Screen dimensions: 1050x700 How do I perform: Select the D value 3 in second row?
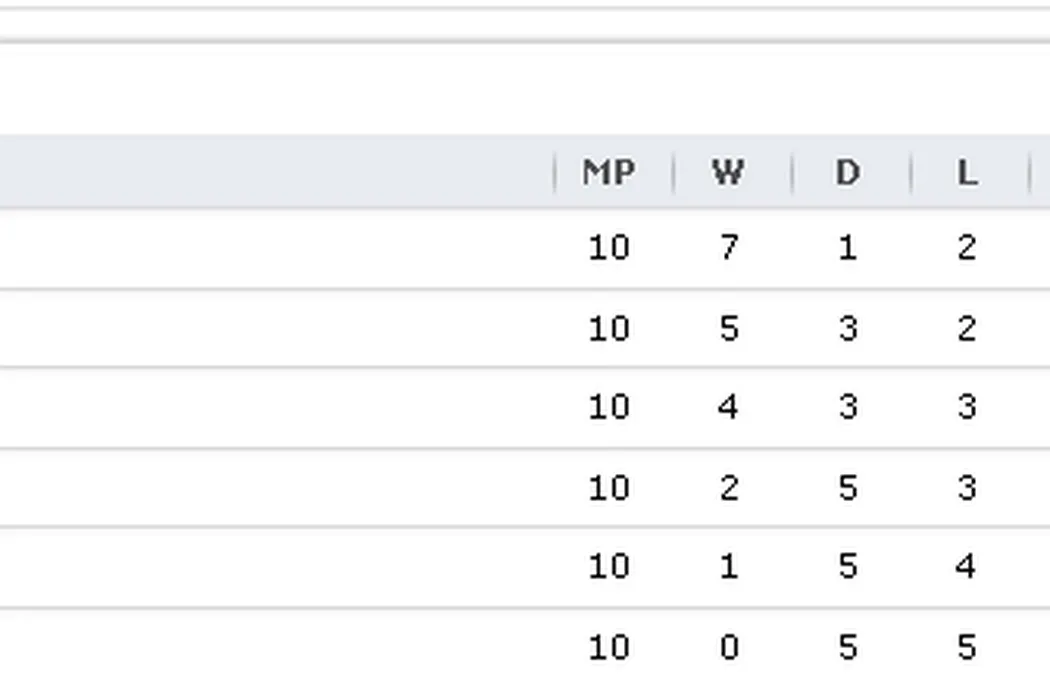(847, 328)
